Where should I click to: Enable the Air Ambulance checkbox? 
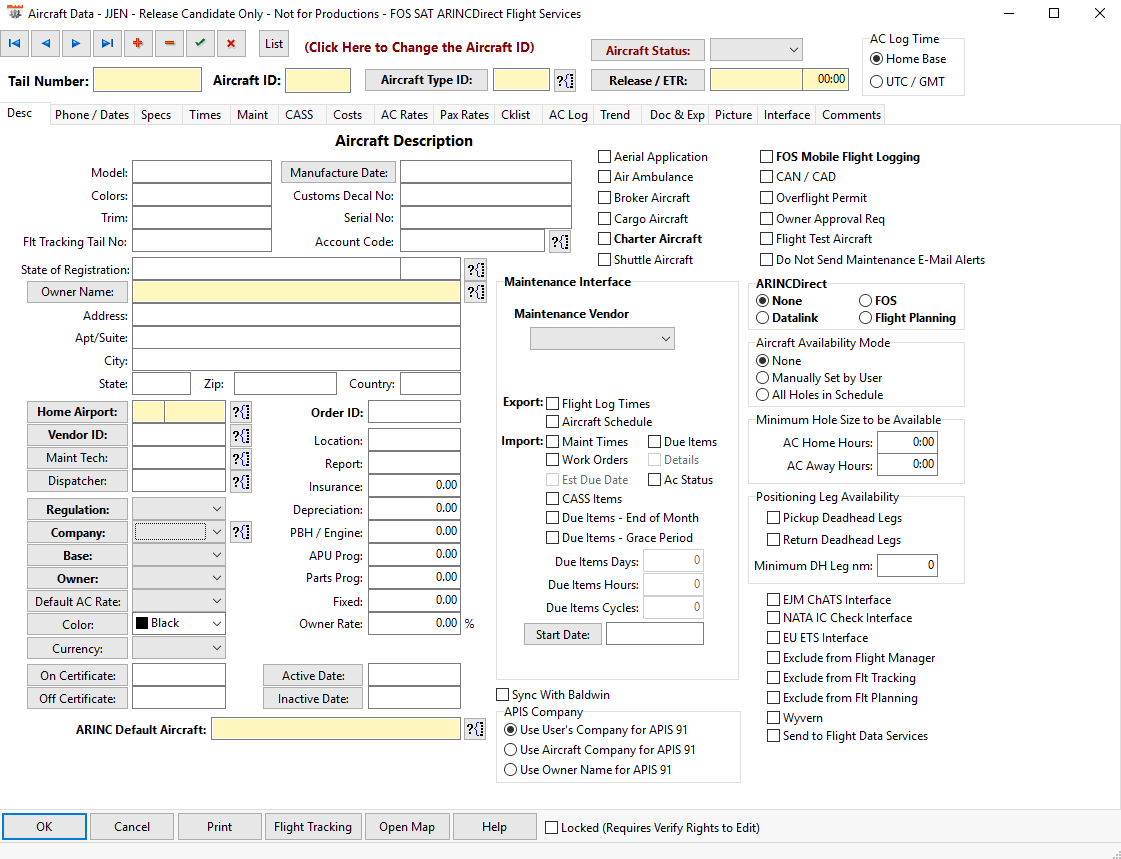coord(605,177)
